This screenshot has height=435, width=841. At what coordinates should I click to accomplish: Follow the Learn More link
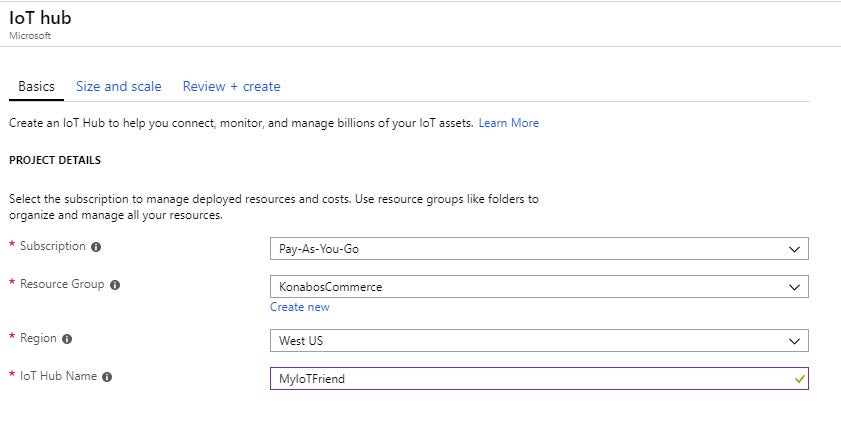click(508, 123)
